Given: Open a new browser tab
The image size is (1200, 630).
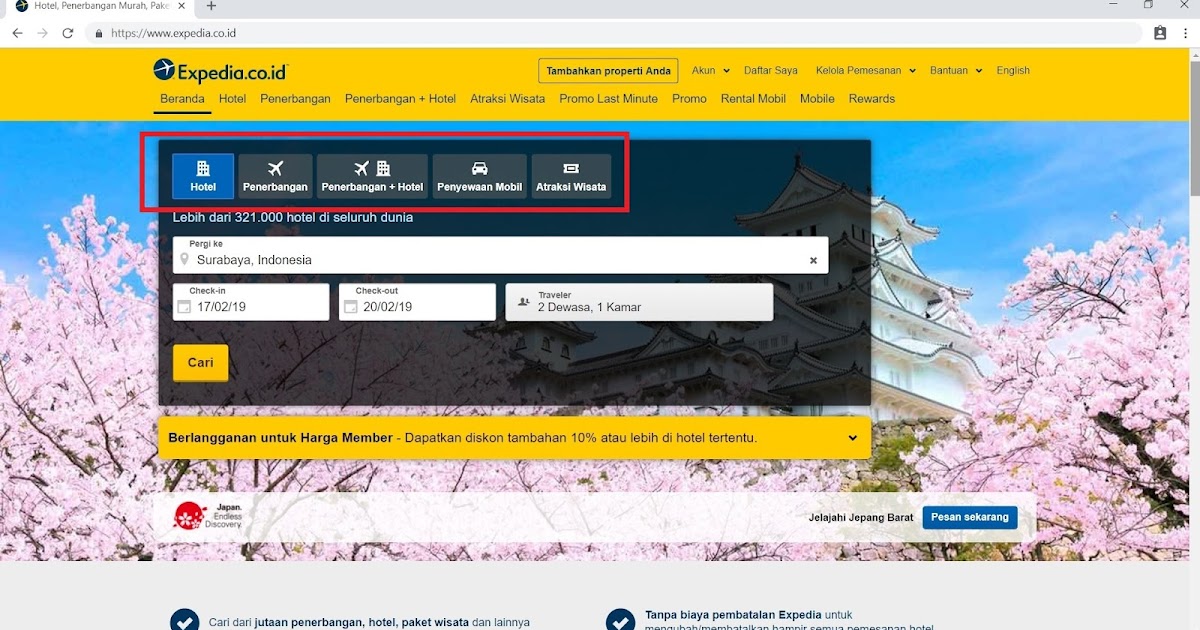Looking at the screenshot, I should click(x=211, y=6).
